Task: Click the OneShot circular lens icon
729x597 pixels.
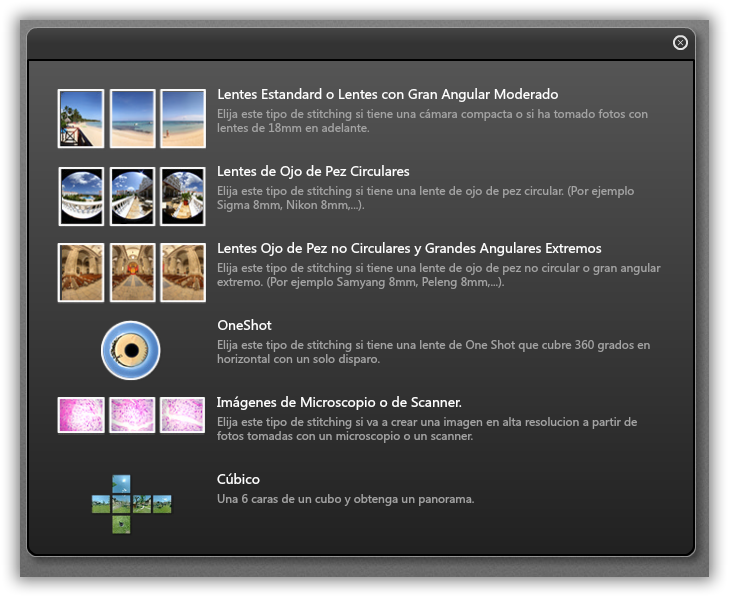Action: point(131,350)
